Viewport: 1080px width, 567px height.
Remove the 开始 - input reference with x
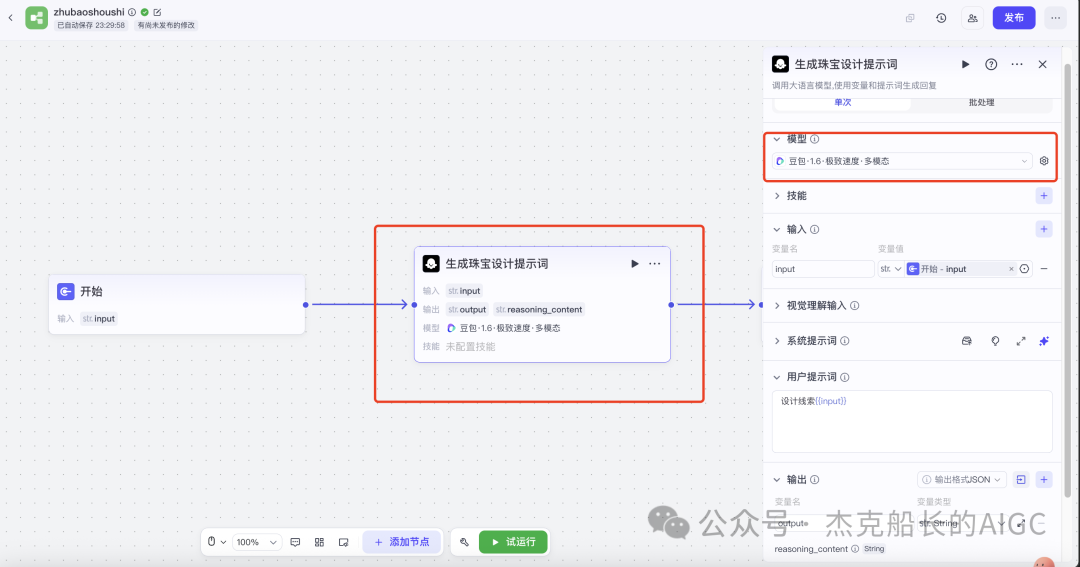point(1010,269)
